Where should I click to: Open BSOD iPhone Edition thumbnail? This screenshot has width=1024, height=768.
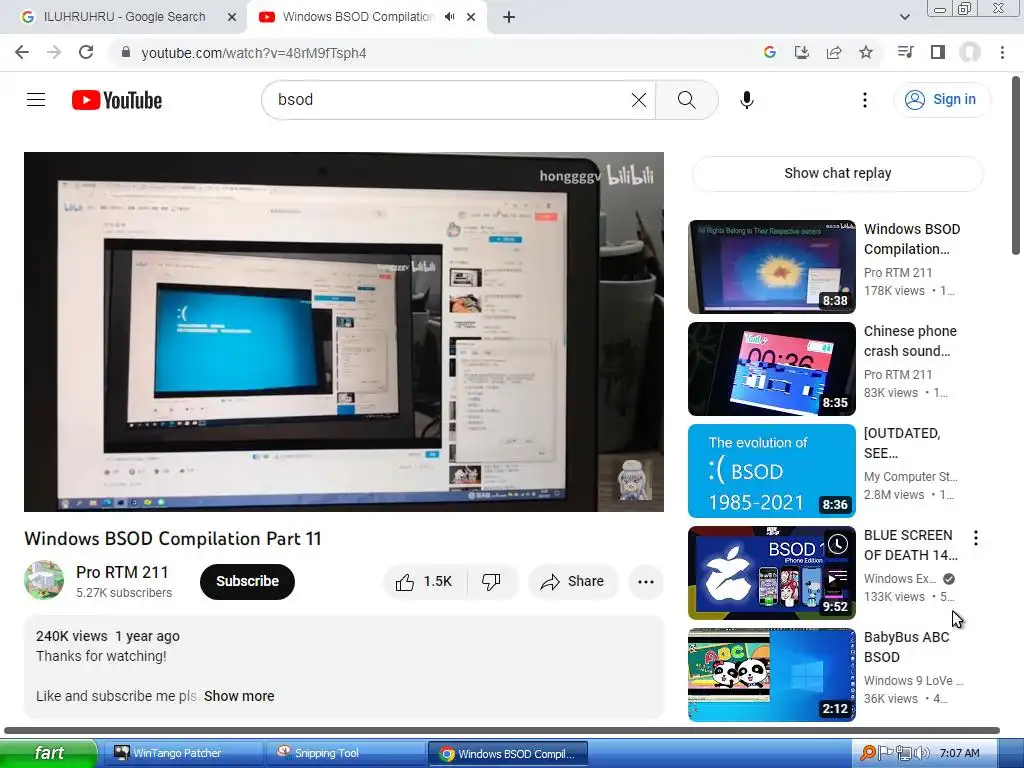click(x=771, y=573)
